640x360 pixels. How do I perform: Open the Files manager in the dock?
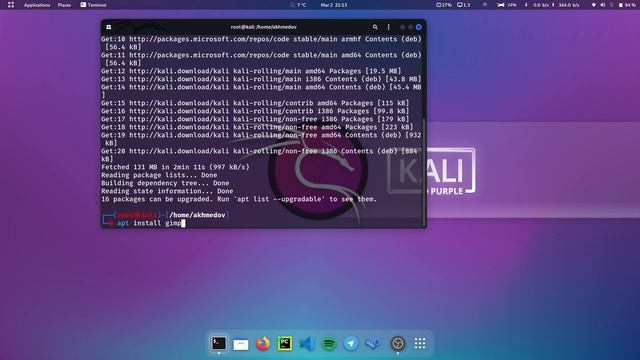241,344
